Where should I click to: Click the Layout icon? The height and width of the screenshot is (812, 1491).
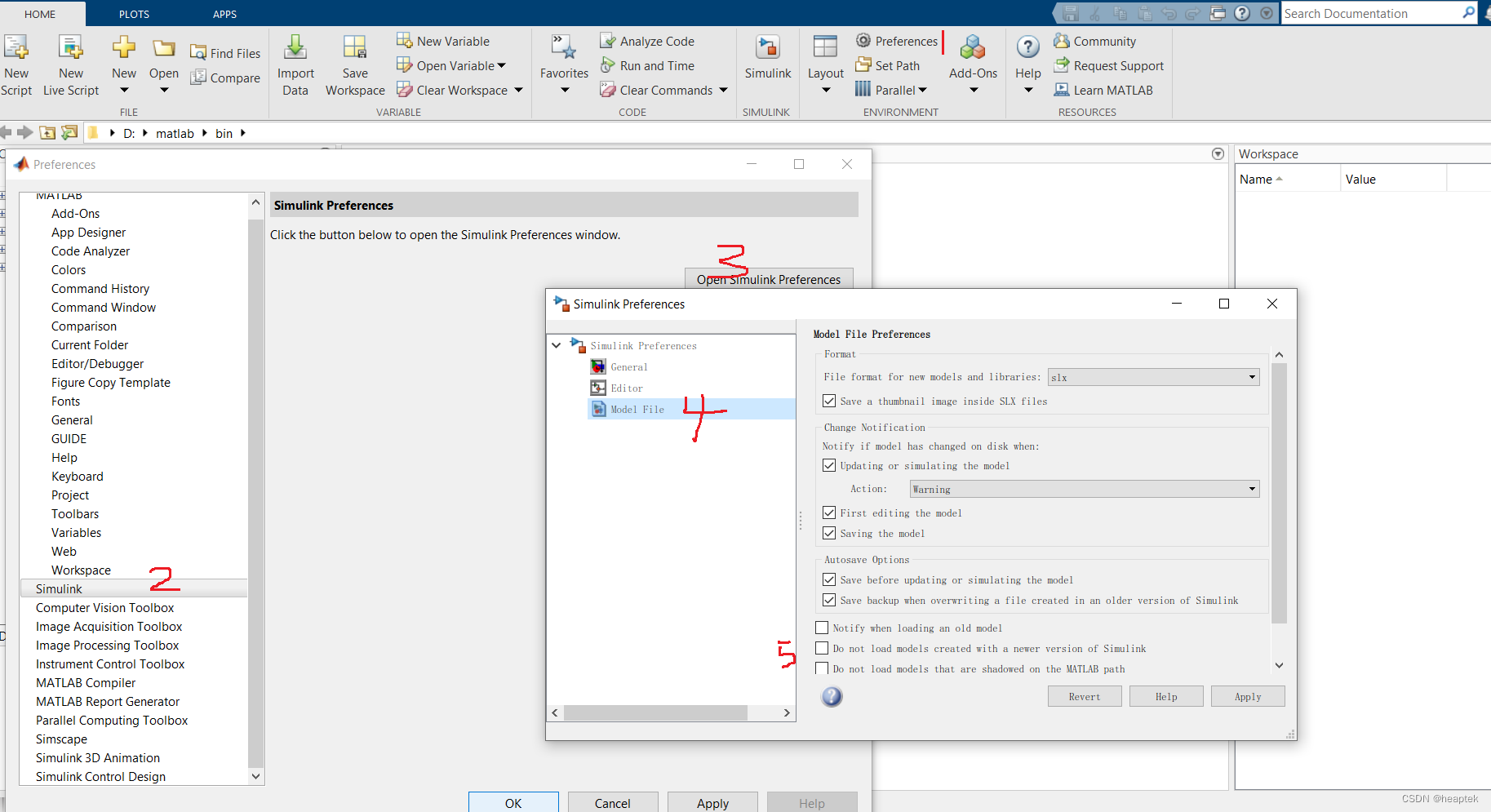[x=826, y=47]
